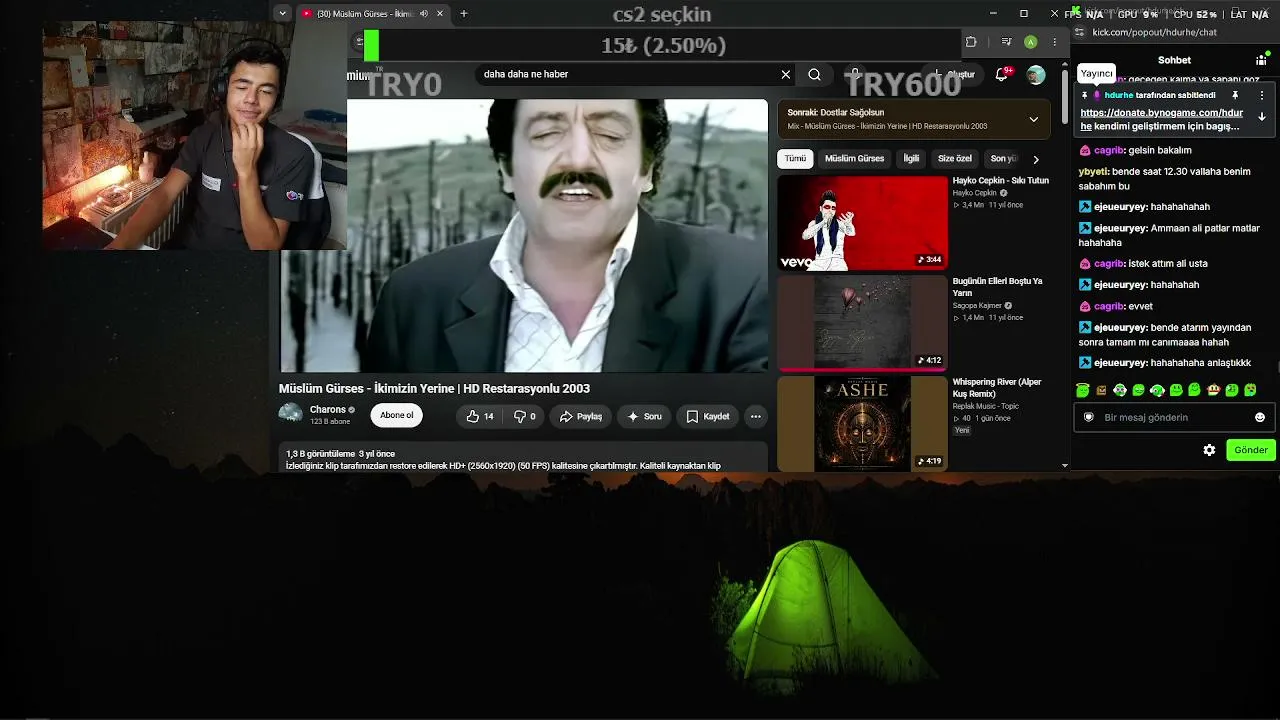Screen dimensions: 1280x720
Task: Open YouTube notifications bell
Action: click(1001, 75)
